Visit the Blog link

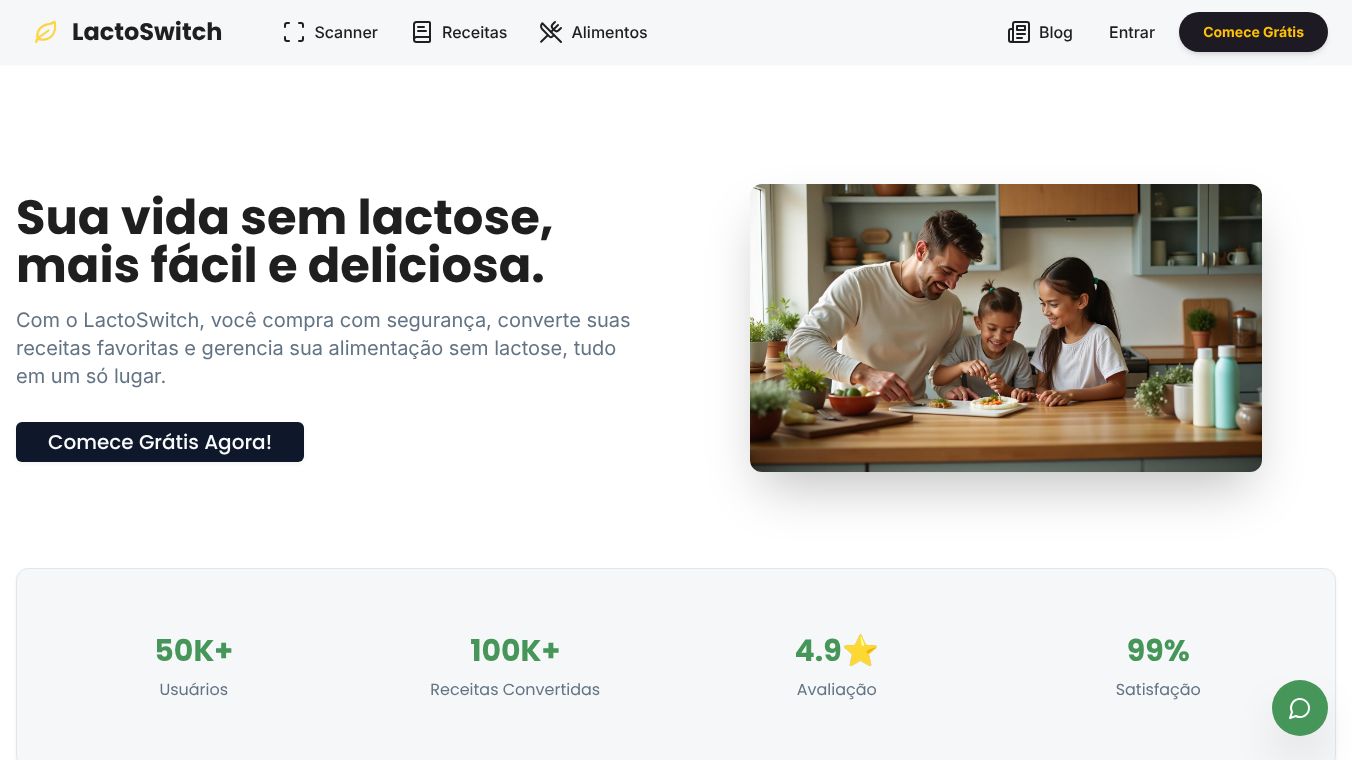(1040, 32)
